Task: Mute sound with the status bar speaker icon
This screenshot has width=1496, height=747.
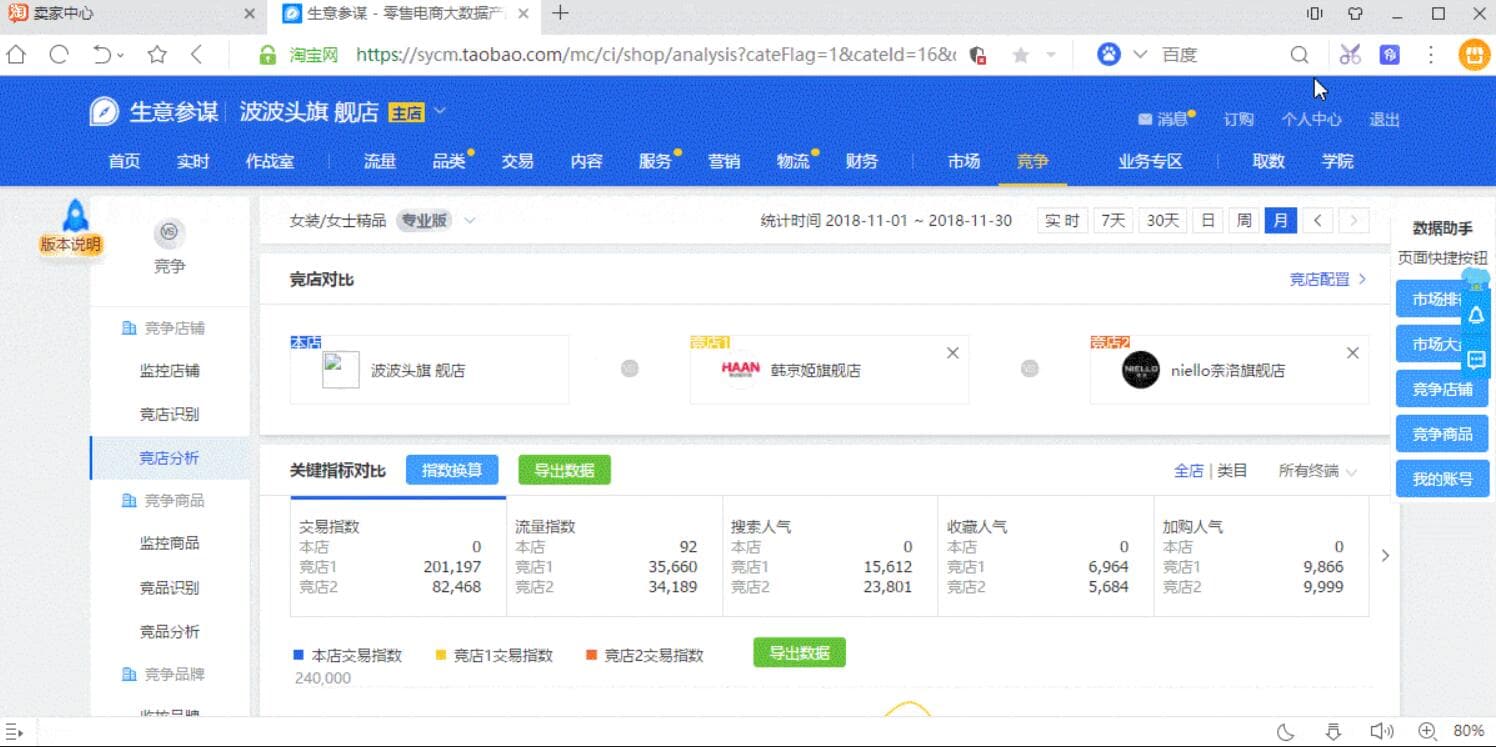Action: 1381,731
